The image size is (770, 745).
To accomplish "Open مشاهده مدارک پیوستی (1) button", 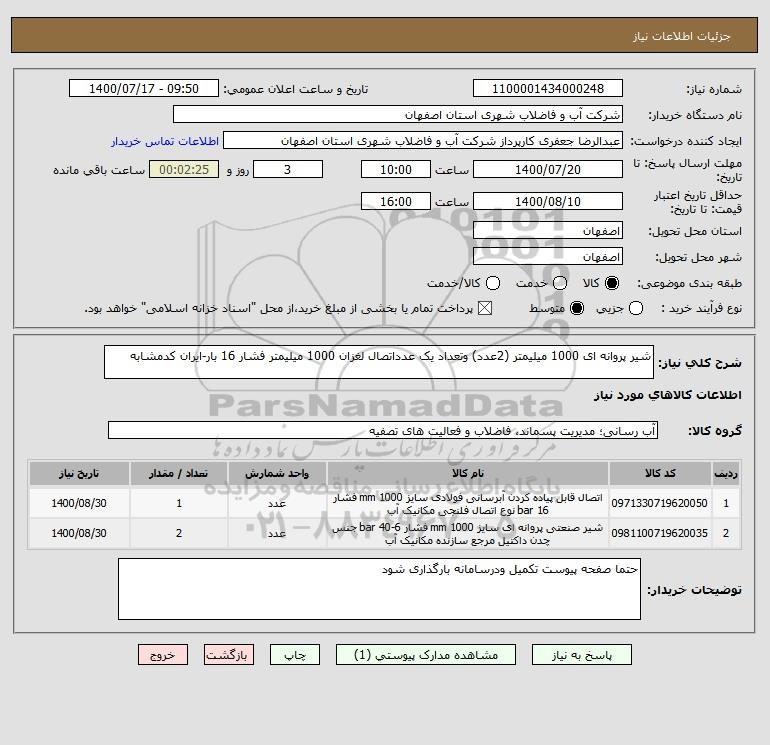I will click(426, 655).
